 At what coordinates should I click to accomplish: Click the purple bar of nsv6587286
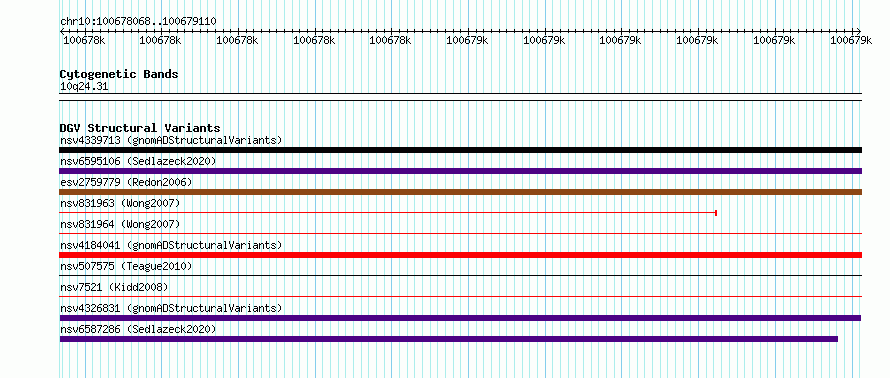tap(448, 339)
